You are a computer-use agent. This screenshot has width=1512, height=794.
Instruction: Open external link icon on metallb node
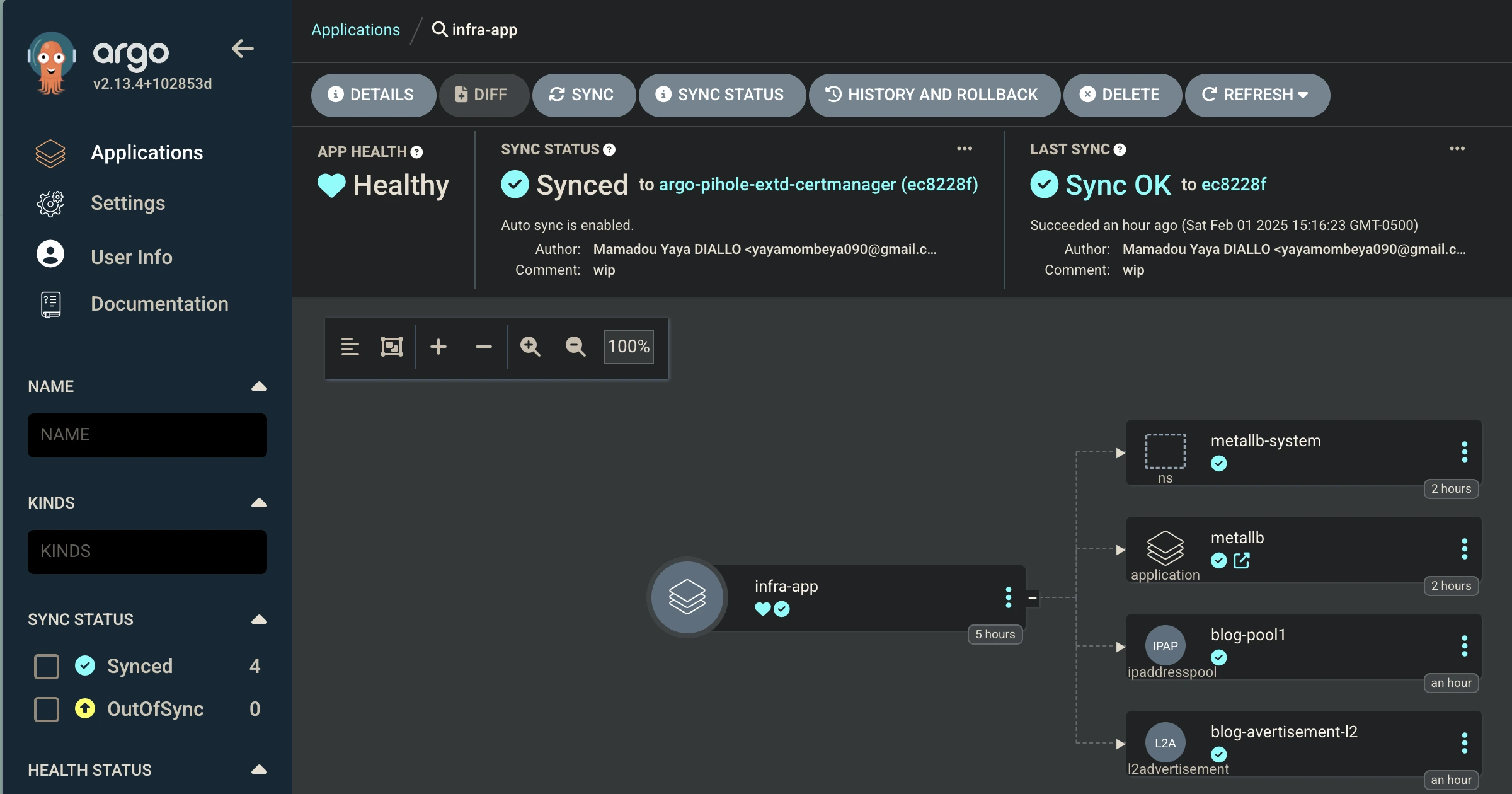(1241, 560)
